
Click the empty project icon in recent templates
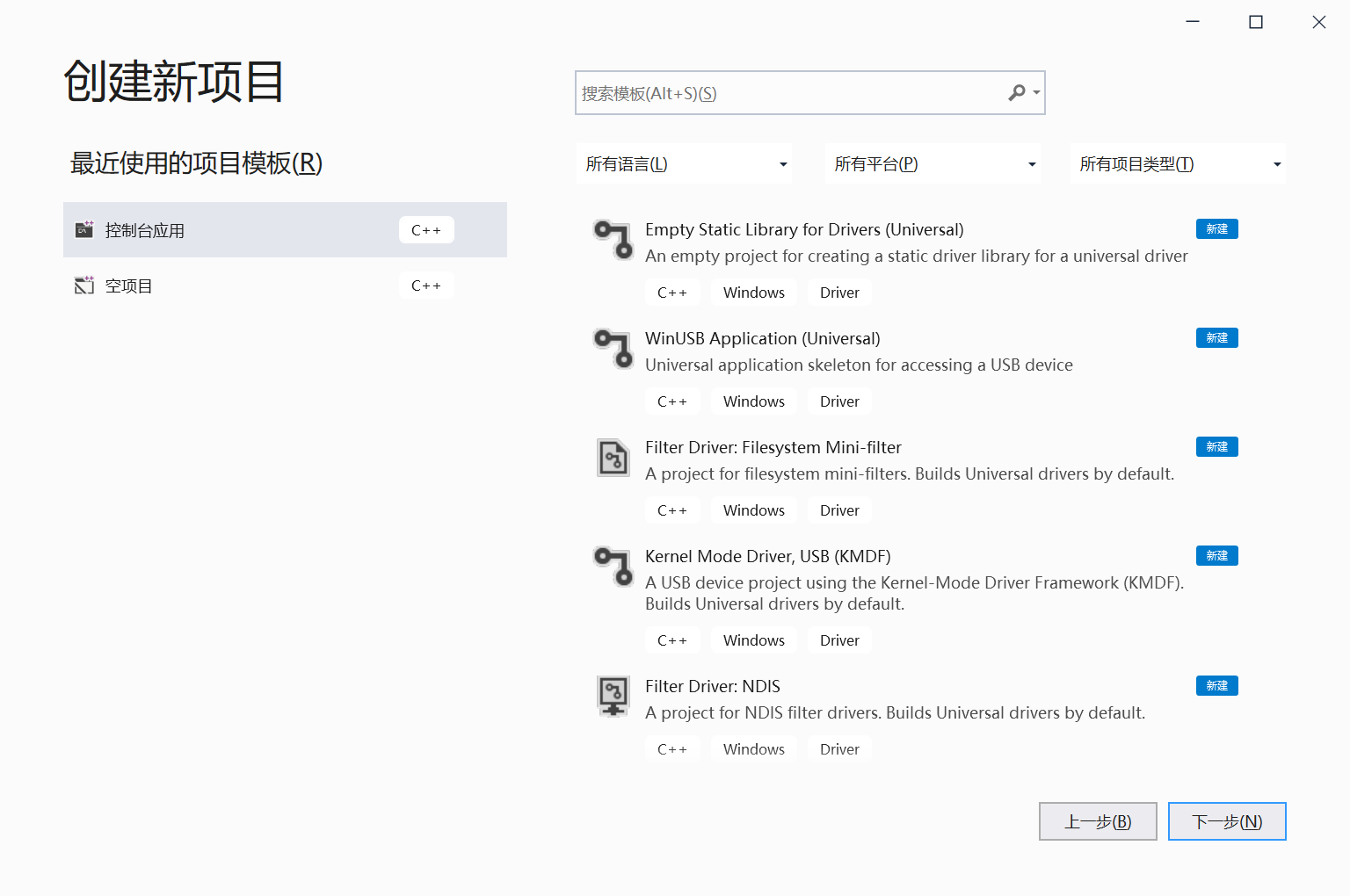tap(84, 285)
